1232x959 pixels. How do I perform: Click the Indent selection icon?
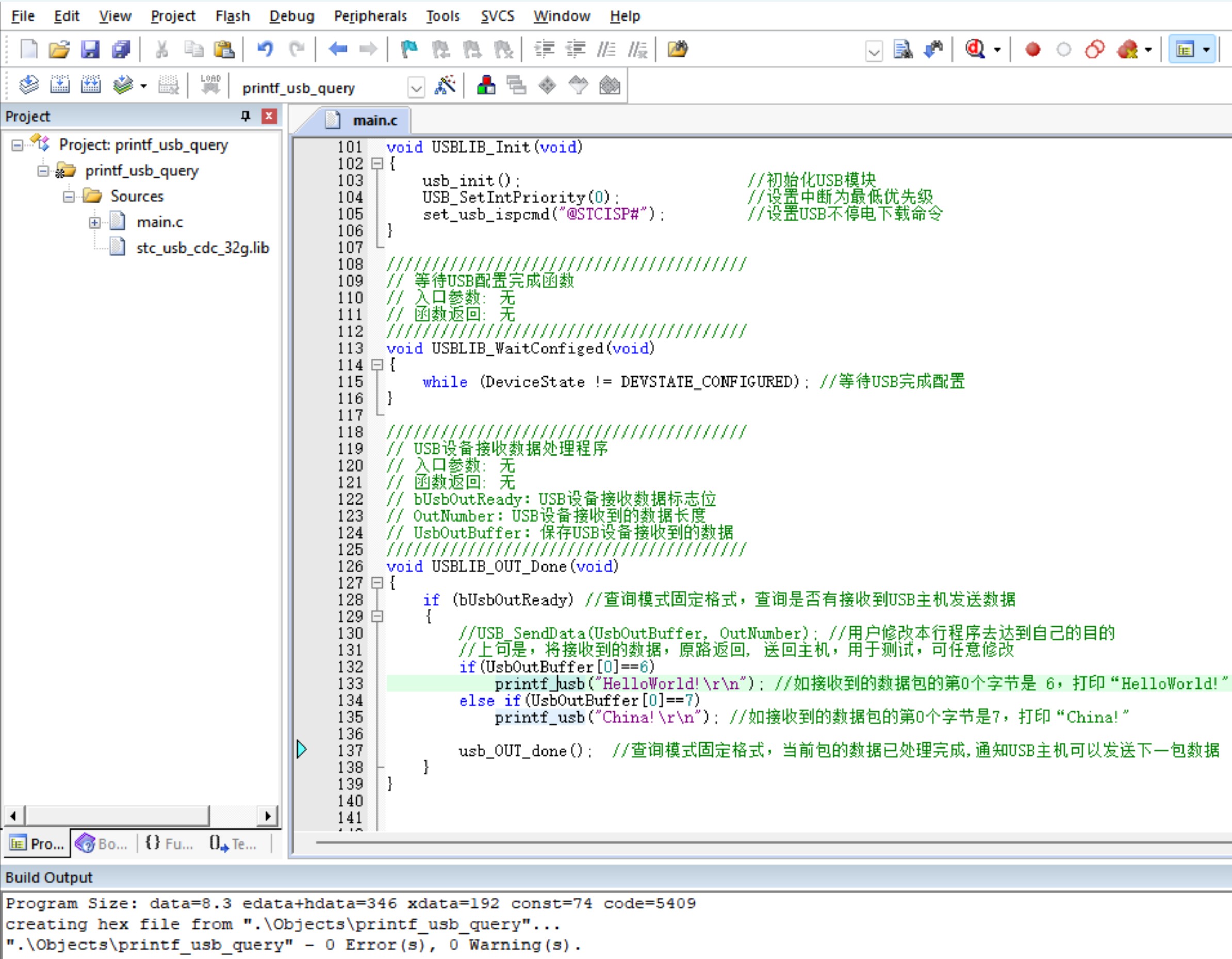[x=545, y=50]
